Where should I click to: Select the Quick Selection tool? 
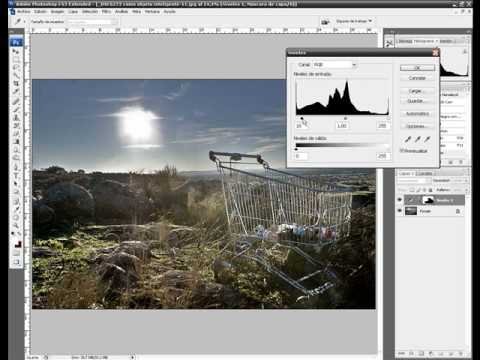pyautogui.click(x=16, y=75)
